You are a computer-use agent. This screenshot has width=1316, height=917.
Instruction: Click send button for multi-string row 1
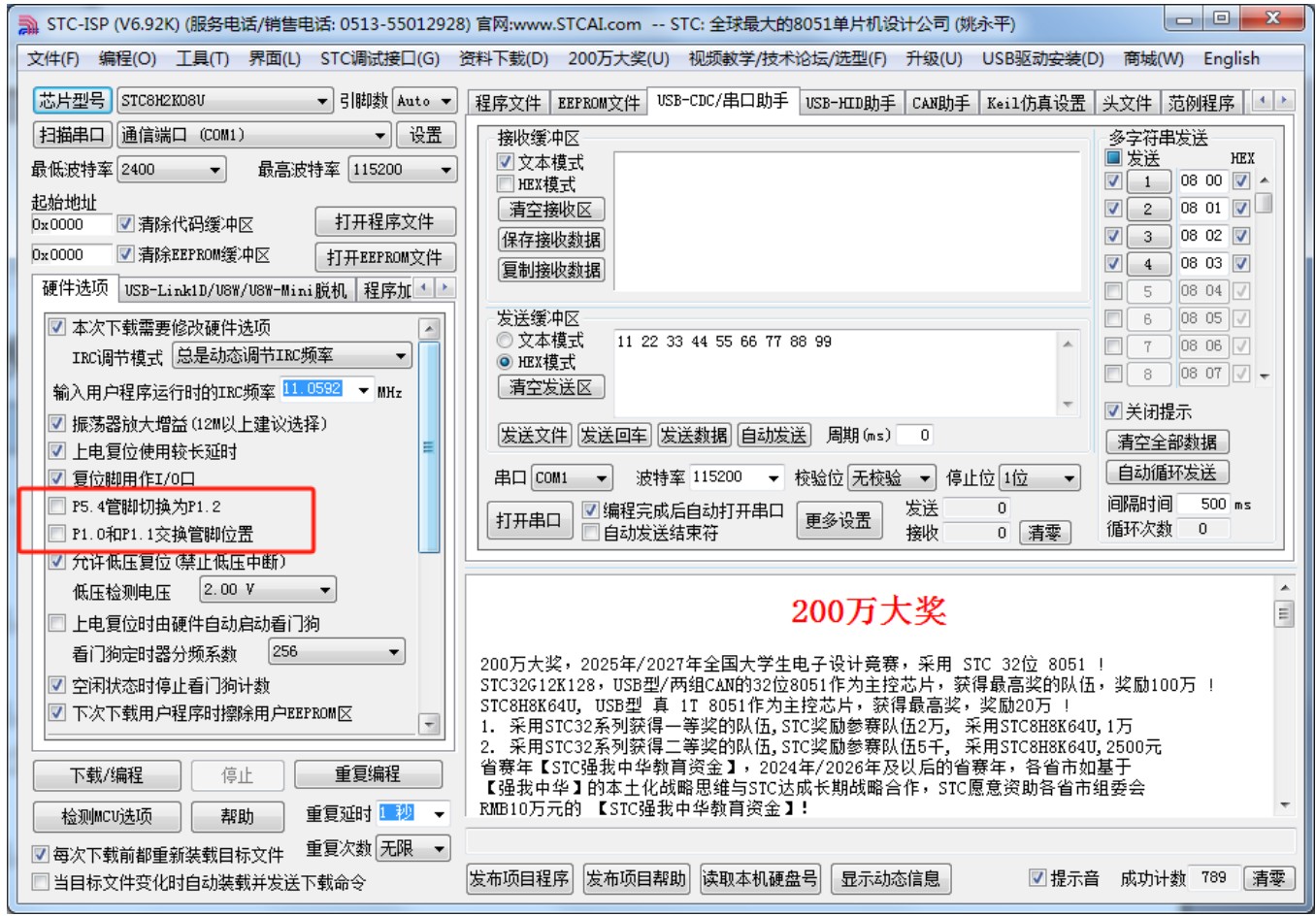[1148, 181]
